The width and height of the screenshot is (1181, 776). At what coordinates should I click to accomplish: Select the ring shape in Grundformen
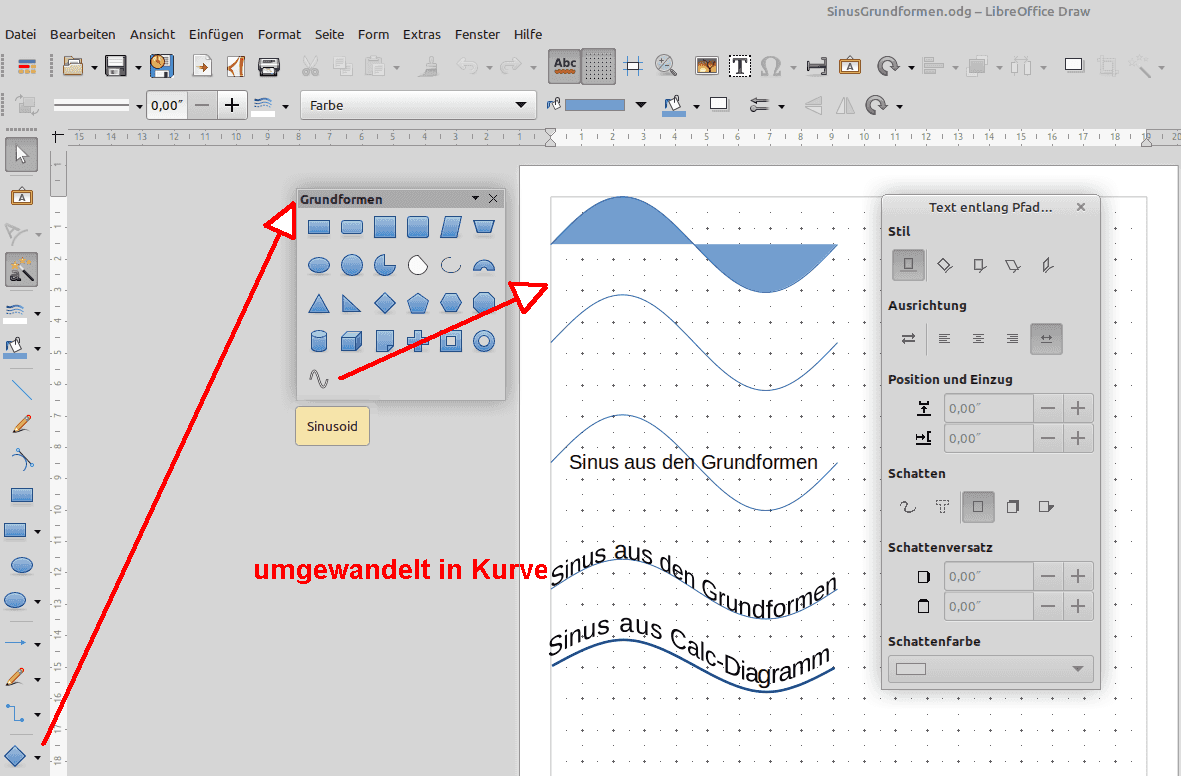click(x=484, y=341)
